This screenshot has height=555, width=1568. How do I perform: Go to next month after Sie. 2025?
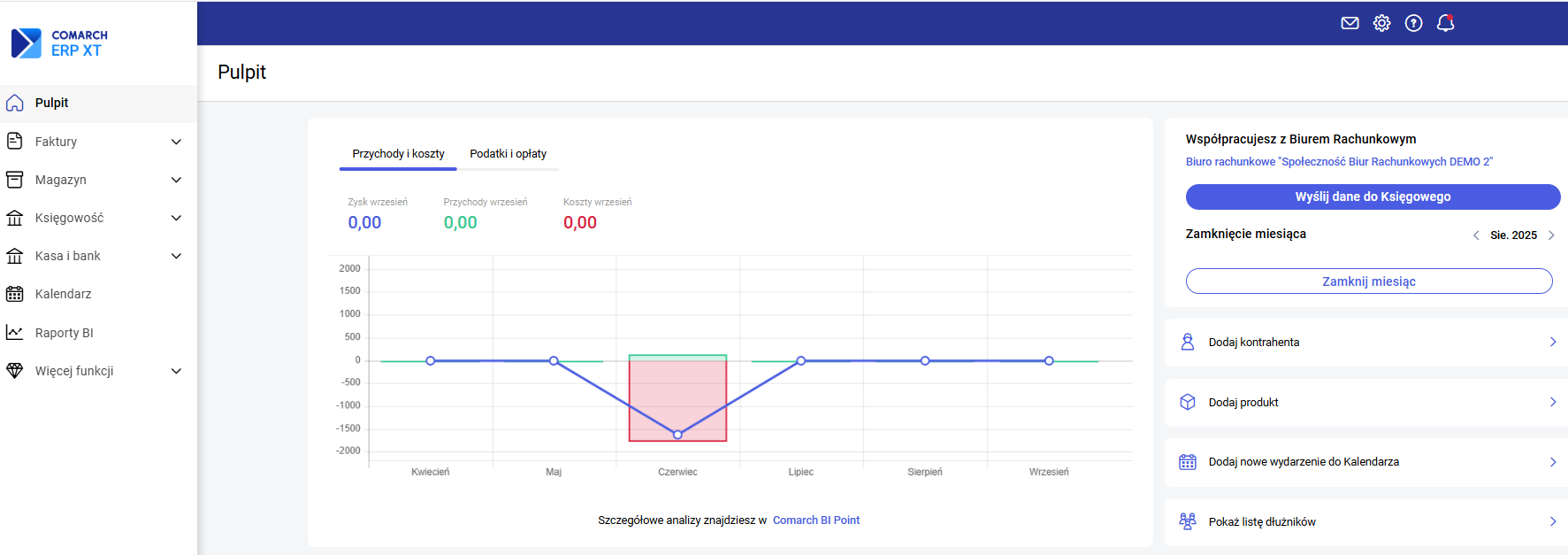pos(1551,235)
